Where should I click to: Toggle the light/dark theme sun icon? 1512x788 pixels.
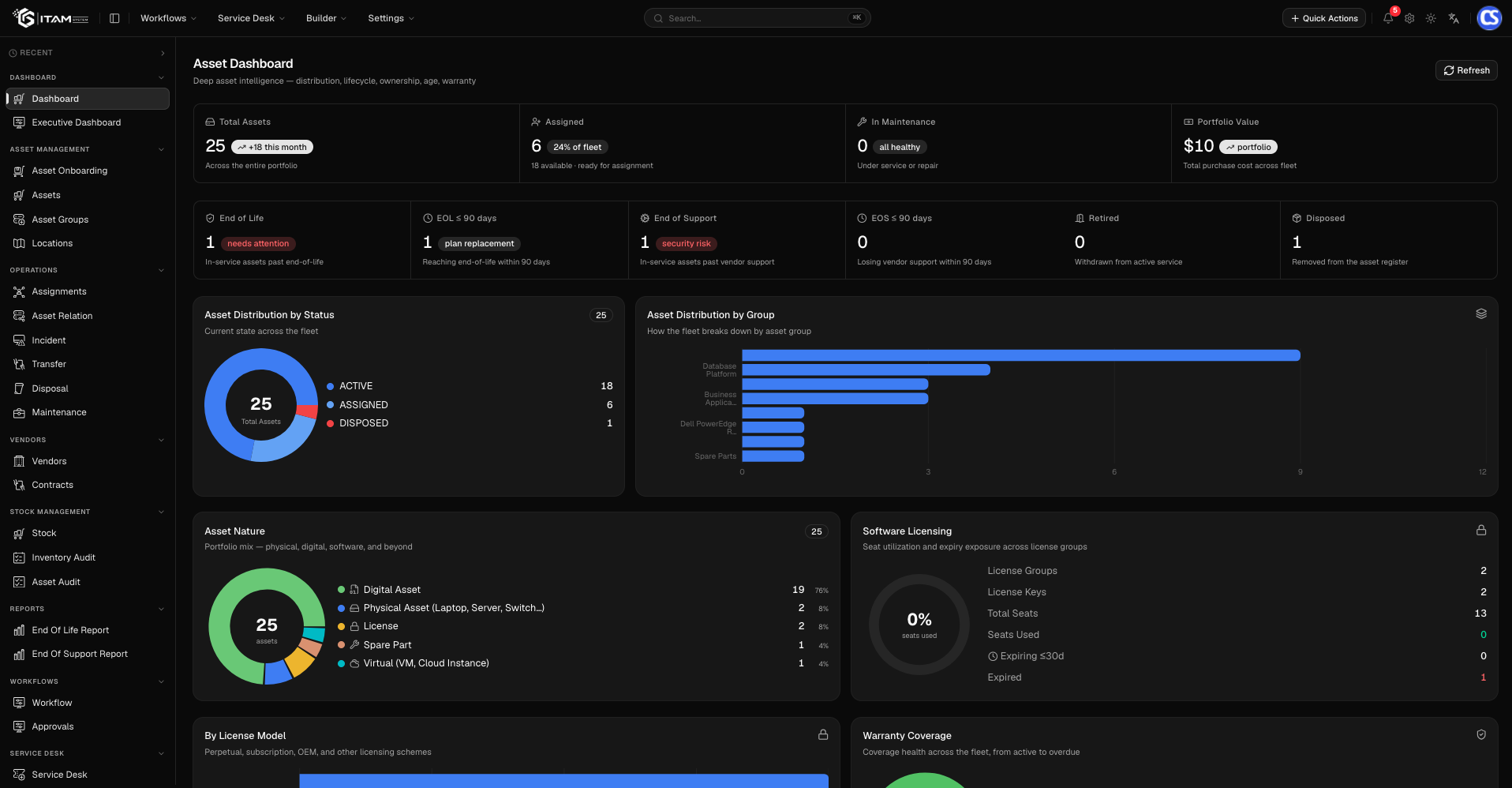tap(1431, 18)
